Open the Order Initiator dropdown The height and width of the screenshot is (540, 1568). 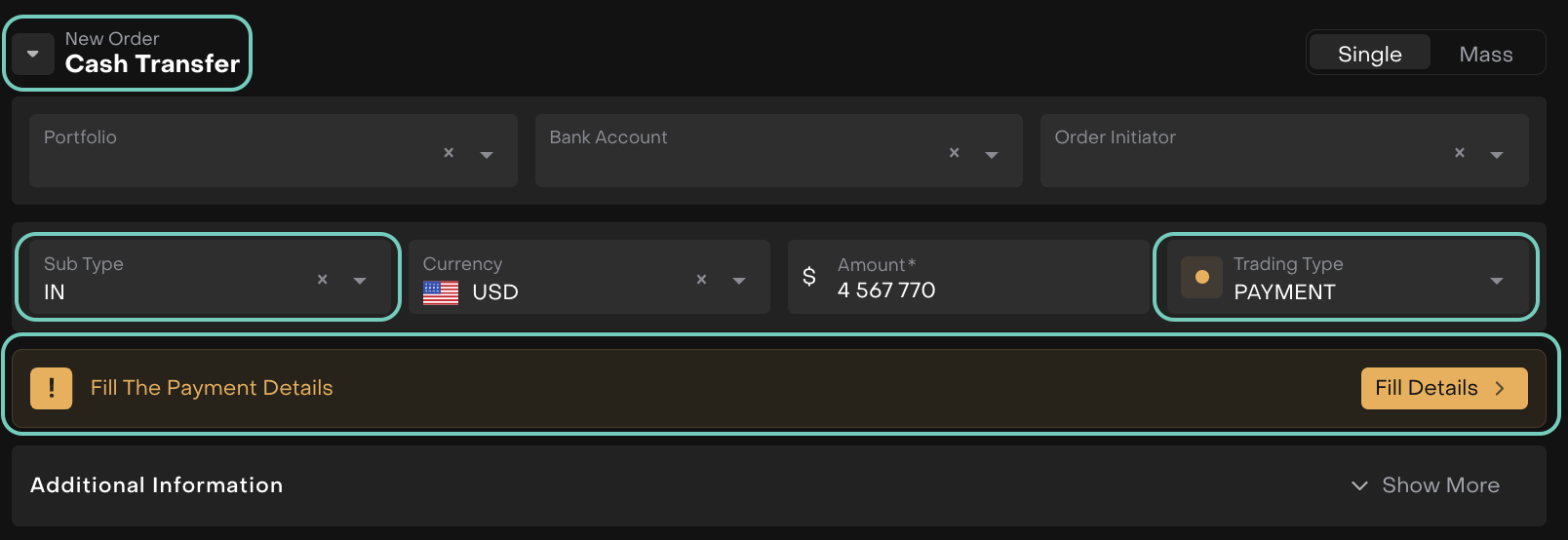point(1497,154)
